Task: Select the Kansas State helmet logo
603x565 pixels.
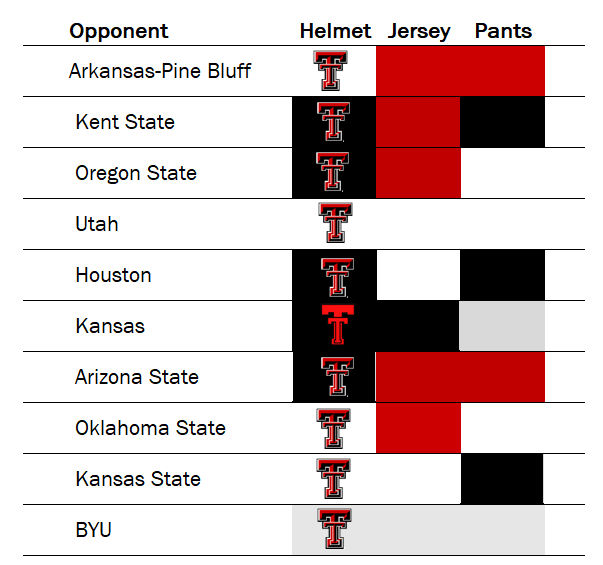Action: coord(333,479)
